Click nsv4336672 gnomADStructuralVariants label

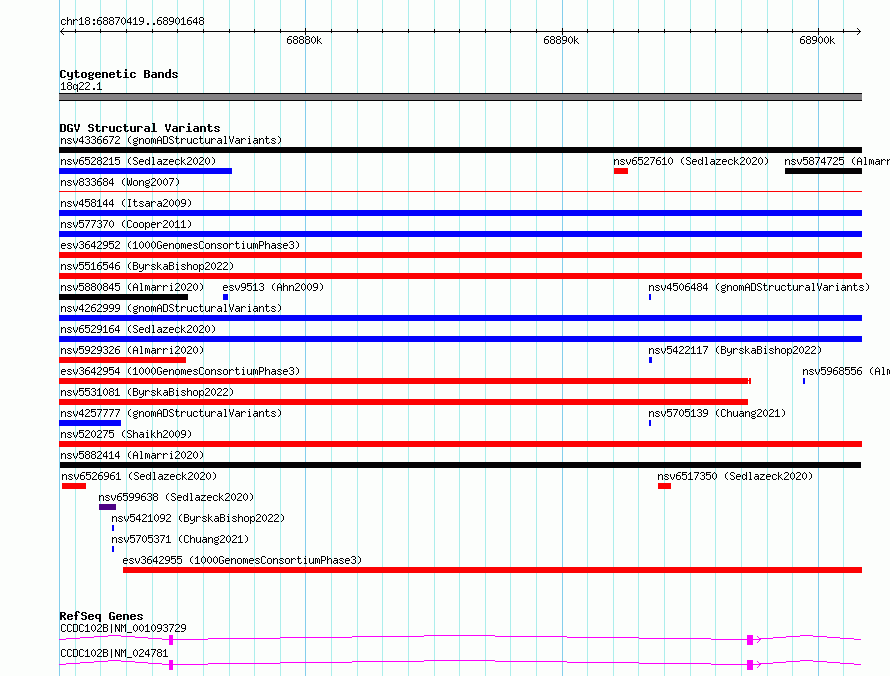click(x=171, y=140)
